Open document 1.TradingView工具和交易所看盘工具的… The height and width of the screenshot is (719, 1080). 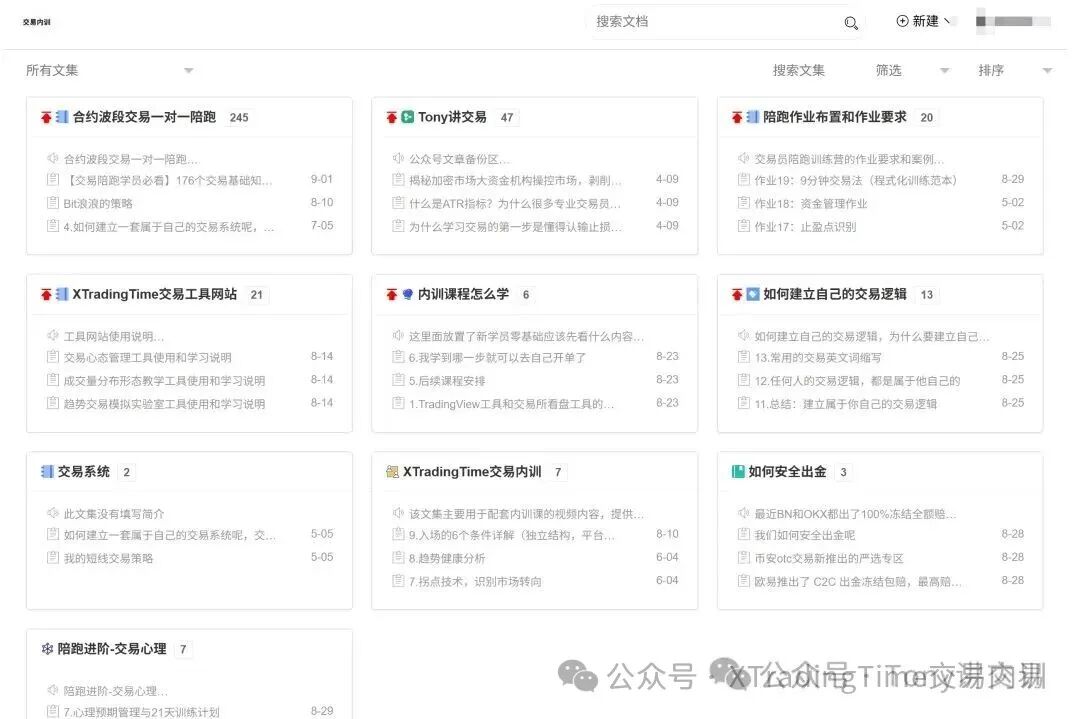pyautogui.click(x=511, y=404)
